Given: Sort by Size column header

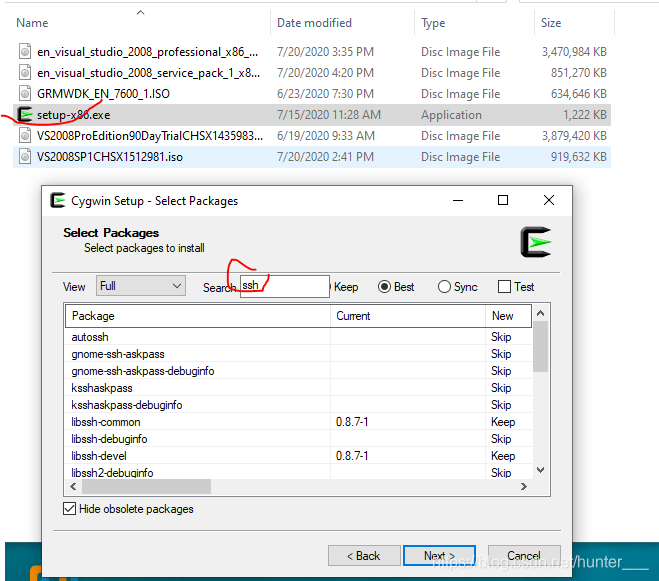Looking at the screenshot, I should [551, 23].
